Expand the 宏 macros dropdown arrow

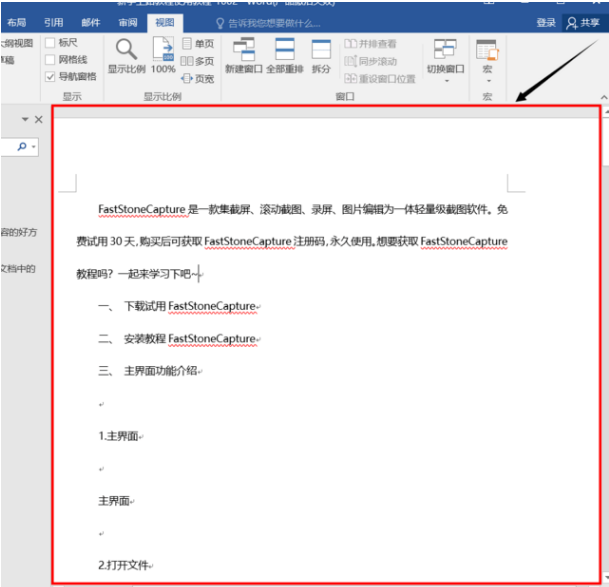[x=489, y=81]
